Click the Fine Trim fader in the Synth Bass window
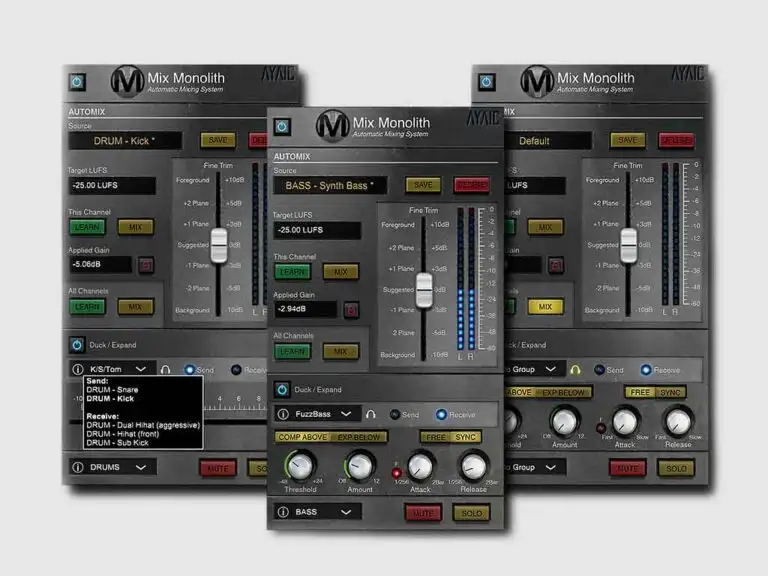 click(x=424, y=290)
